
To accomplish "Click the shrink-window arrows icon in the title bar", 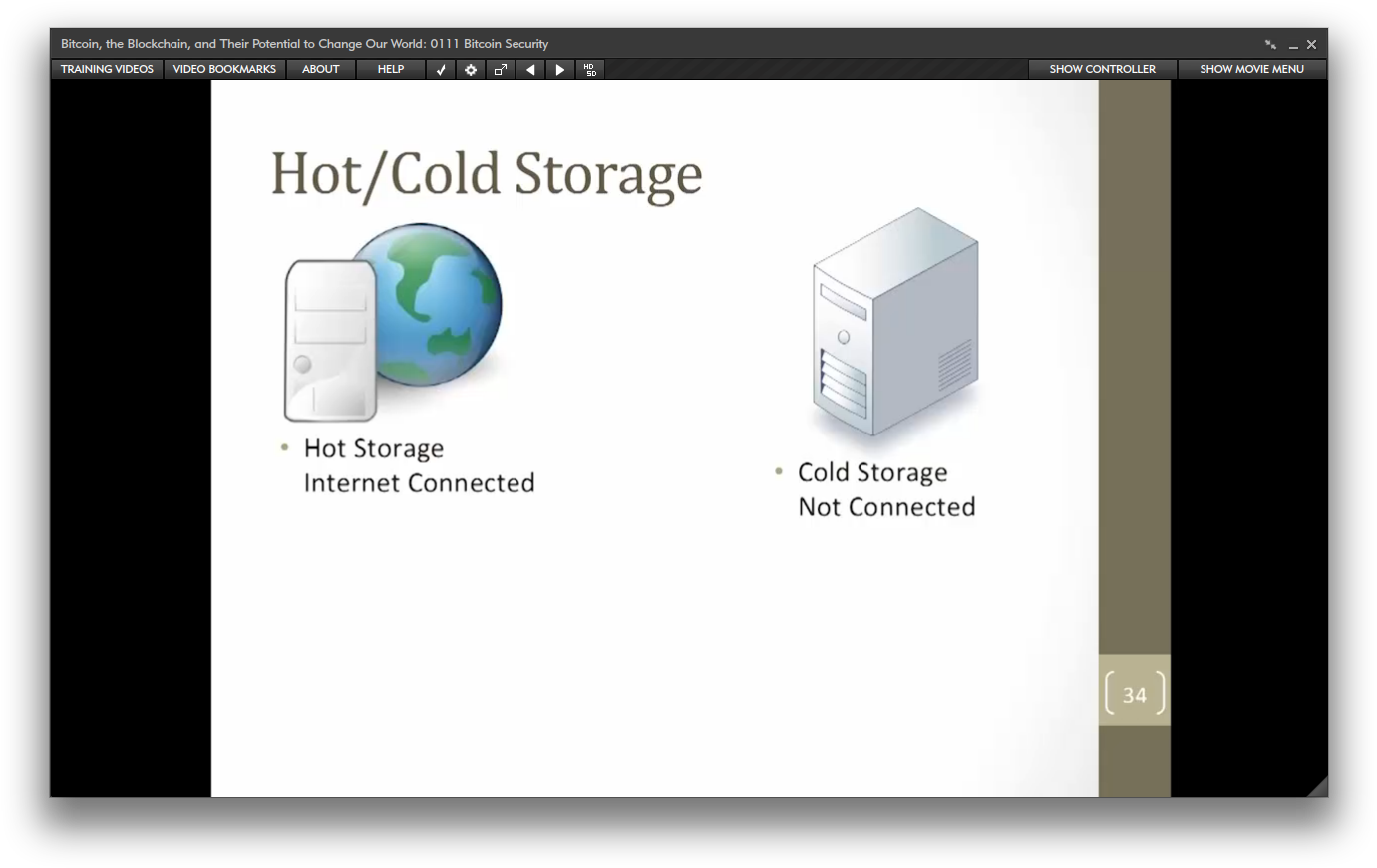I will (1270, 44).
